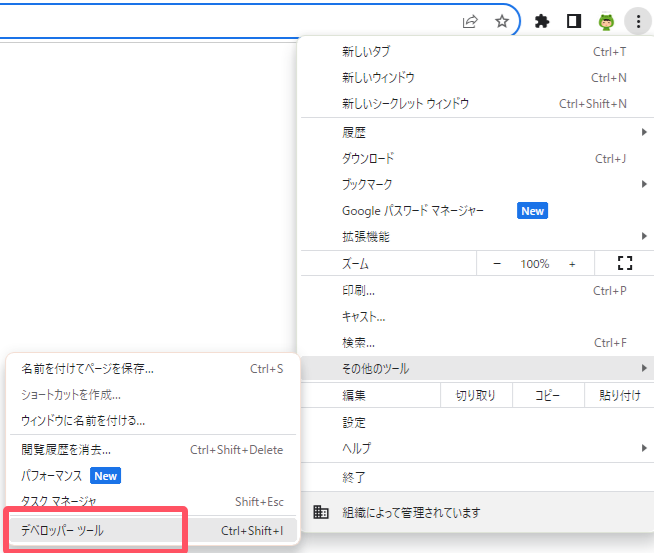Expand the 拡張機能 submenu
The image size is (654, 553).
click(x=477, y=236)
